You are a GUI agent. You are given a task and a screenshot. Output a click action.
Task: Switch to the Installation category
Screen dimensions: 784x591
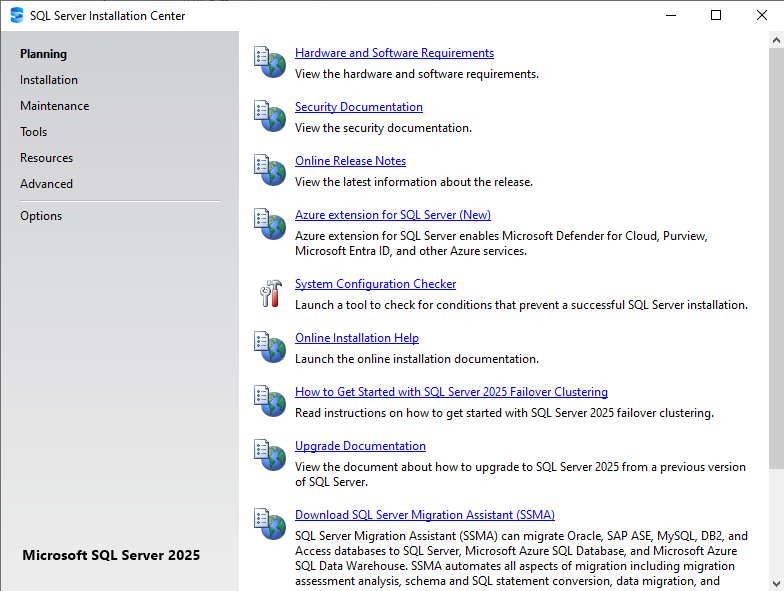(49, 80)
